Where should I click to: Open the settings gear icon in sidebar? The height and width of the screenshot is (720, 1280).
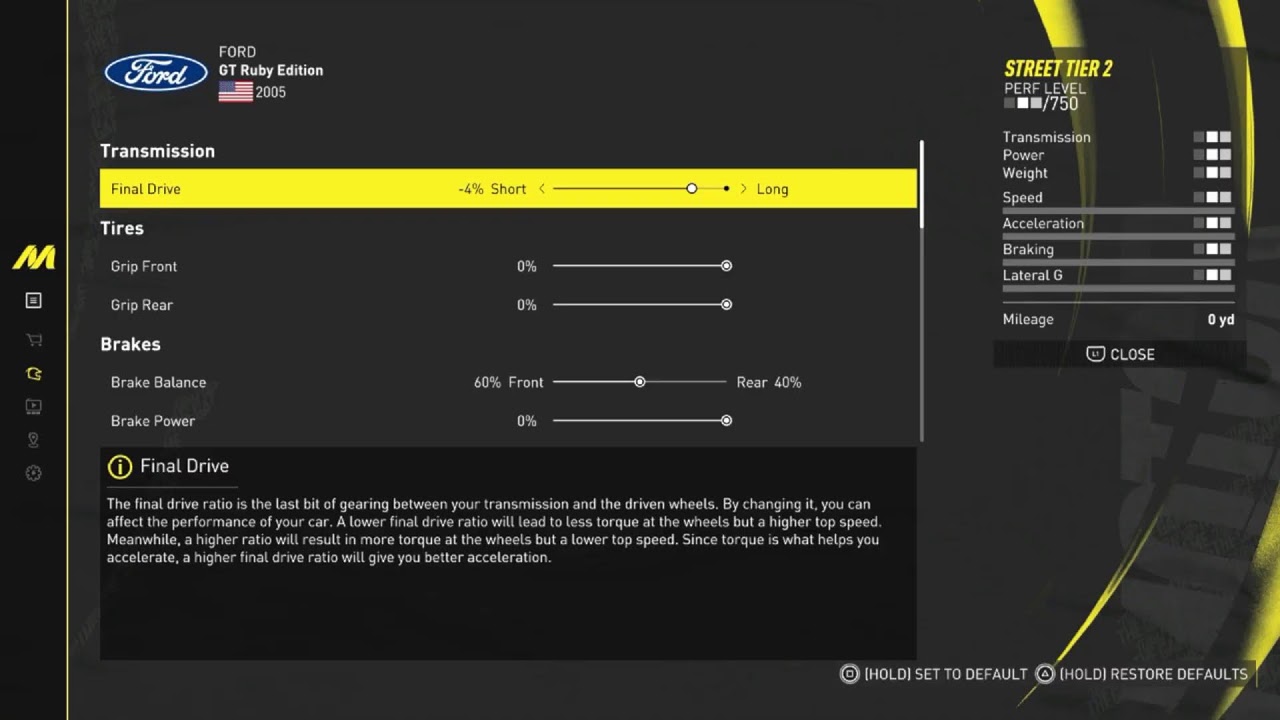point(33,473)
